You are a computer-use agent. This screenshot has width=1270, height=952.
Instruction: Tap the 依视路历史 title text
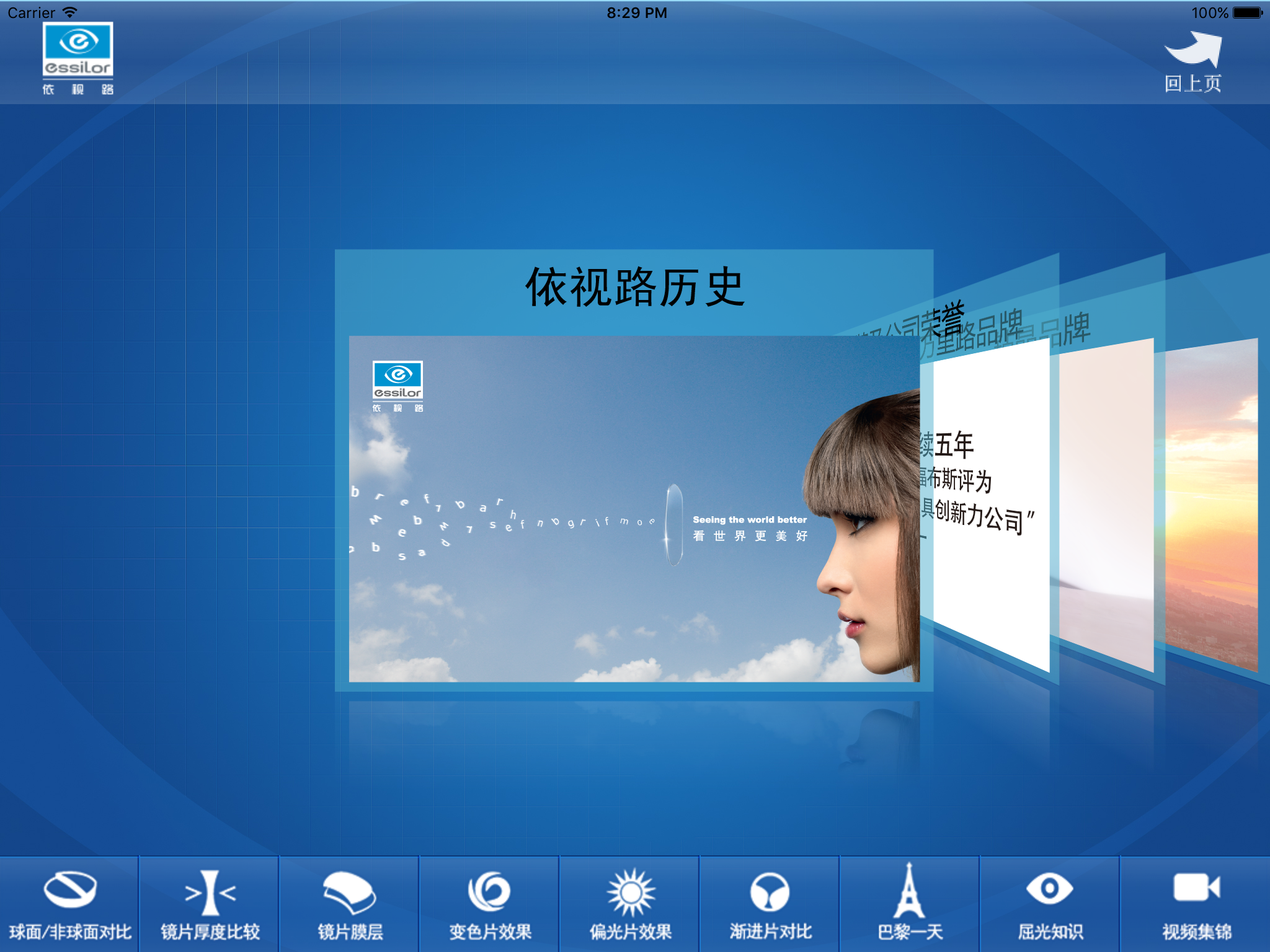pyautogui.click(x=634, y=288)
